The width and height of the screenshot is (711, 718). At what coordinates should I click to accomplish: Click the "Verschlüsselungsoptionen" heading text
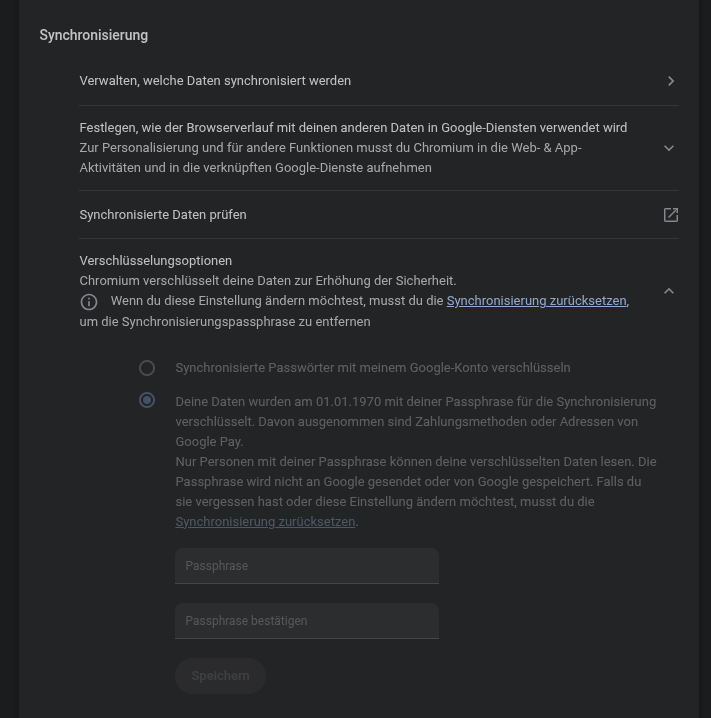156,261
